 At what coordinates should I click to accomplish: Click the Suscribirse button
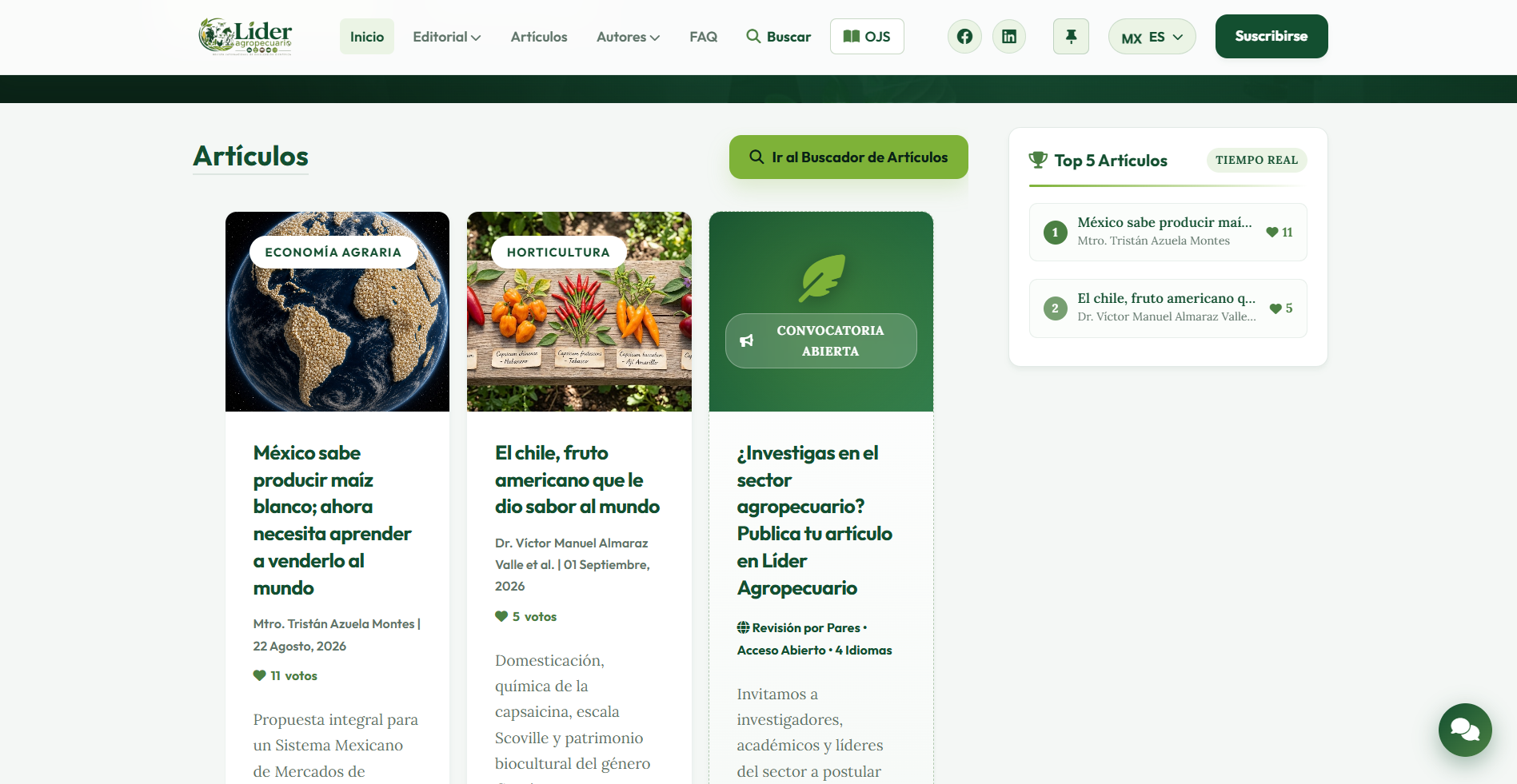1271,37
